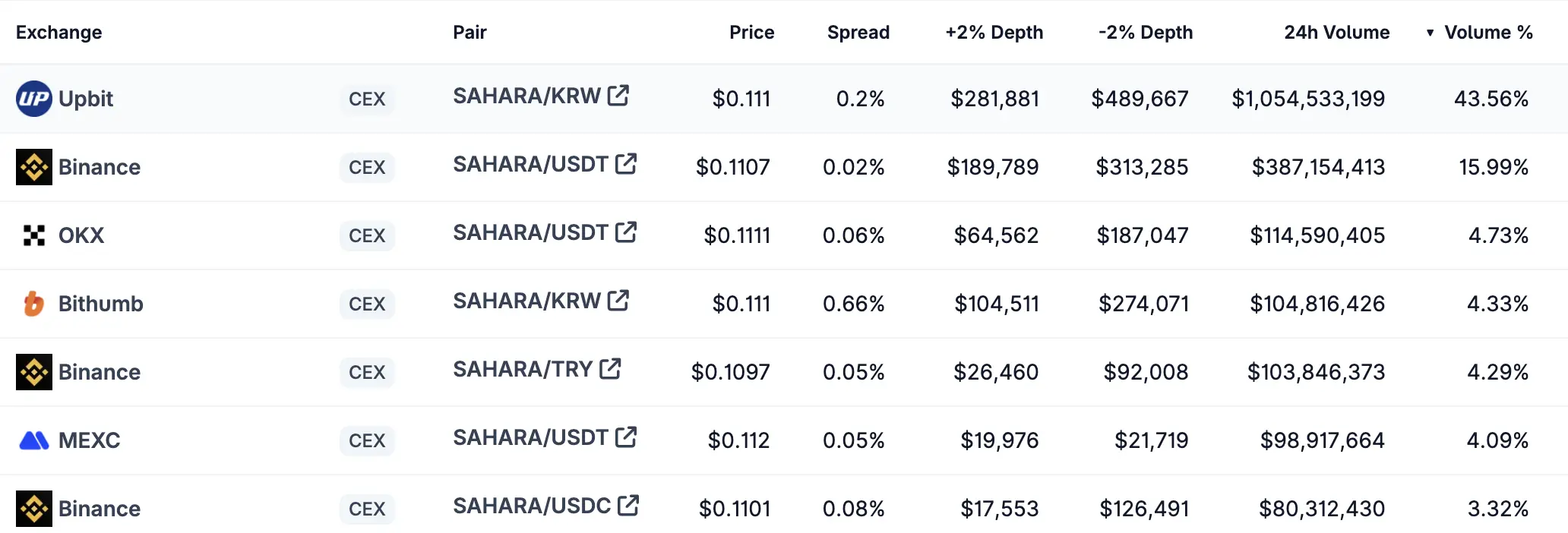Open external link icon beside SAHARA/USDC pair
The width and height of the screenshot is (1568, 533).
[x=628, y=506]
